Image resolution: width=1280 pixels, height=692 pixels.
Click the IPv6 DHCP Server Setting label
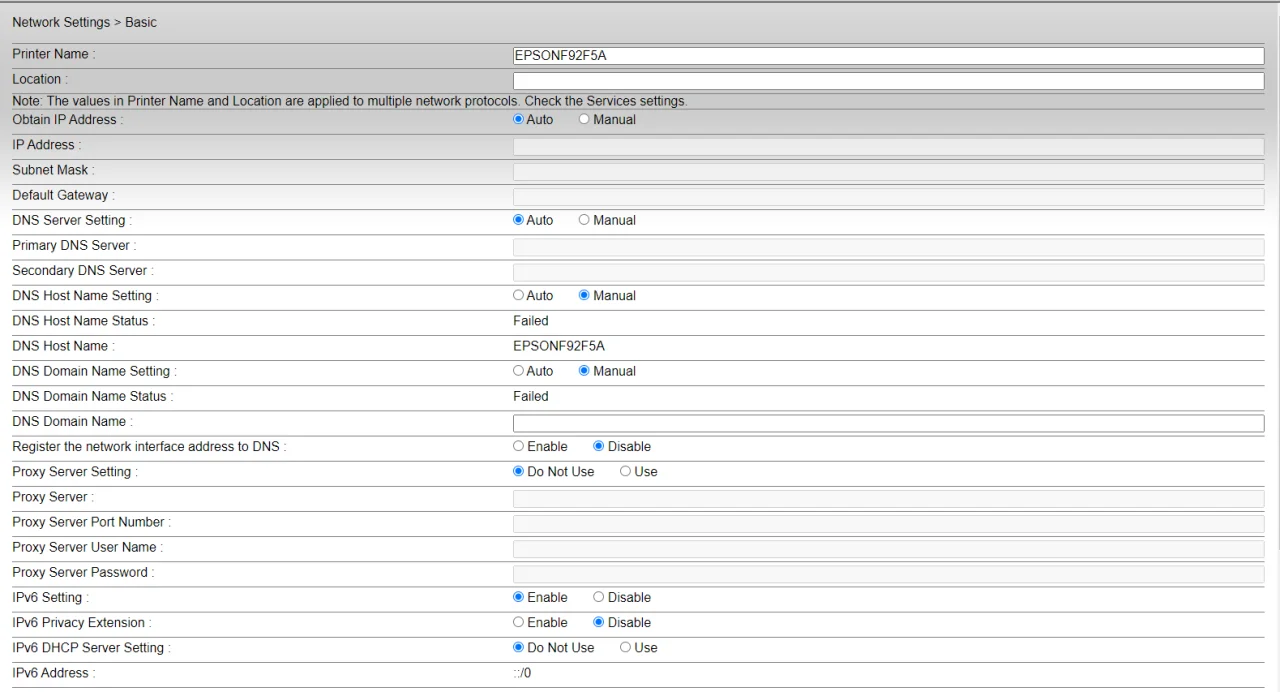coord(91,648)
